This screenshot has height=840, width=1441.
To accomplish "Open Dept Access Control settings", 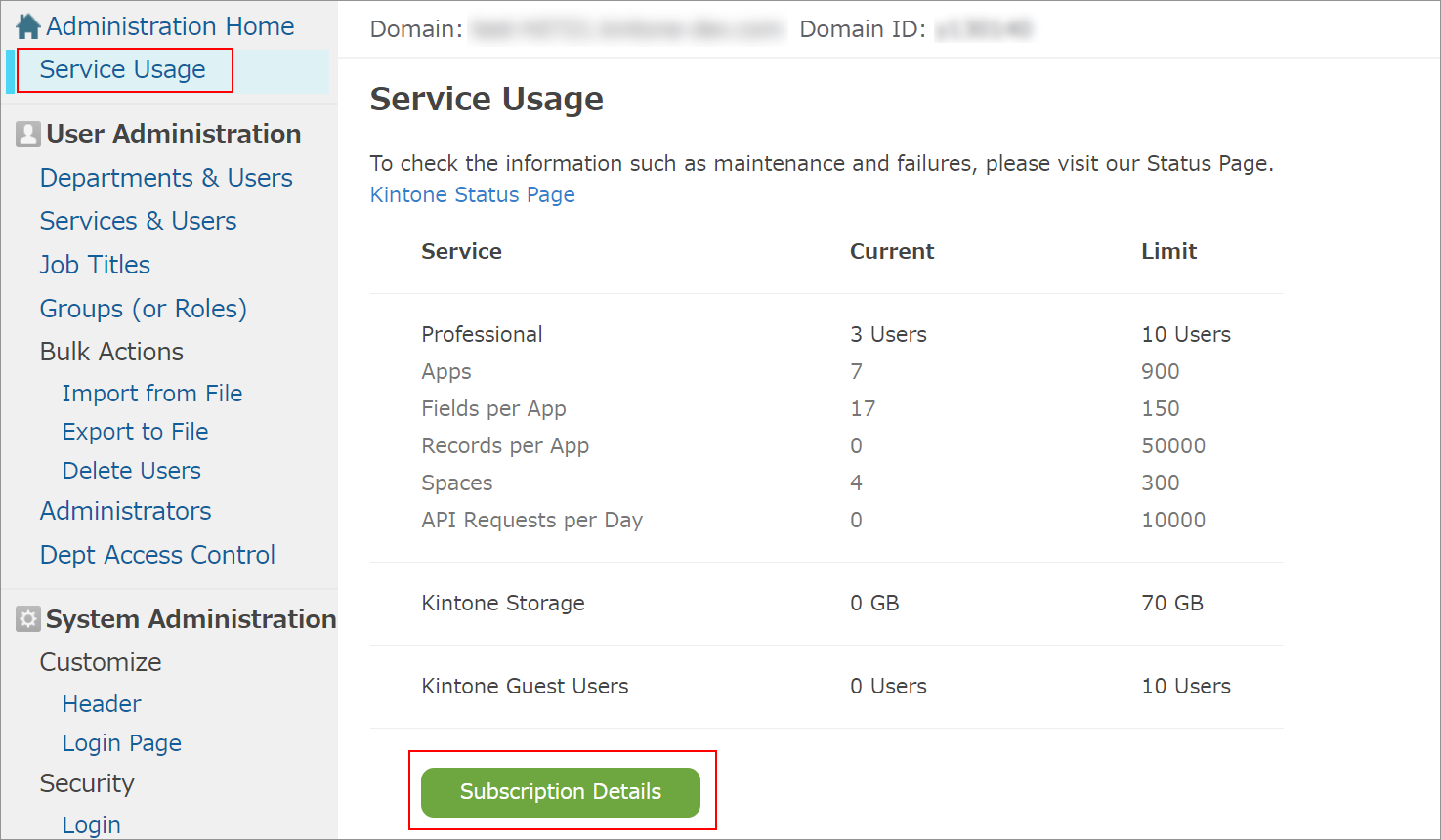I will [x=156, y=554].
